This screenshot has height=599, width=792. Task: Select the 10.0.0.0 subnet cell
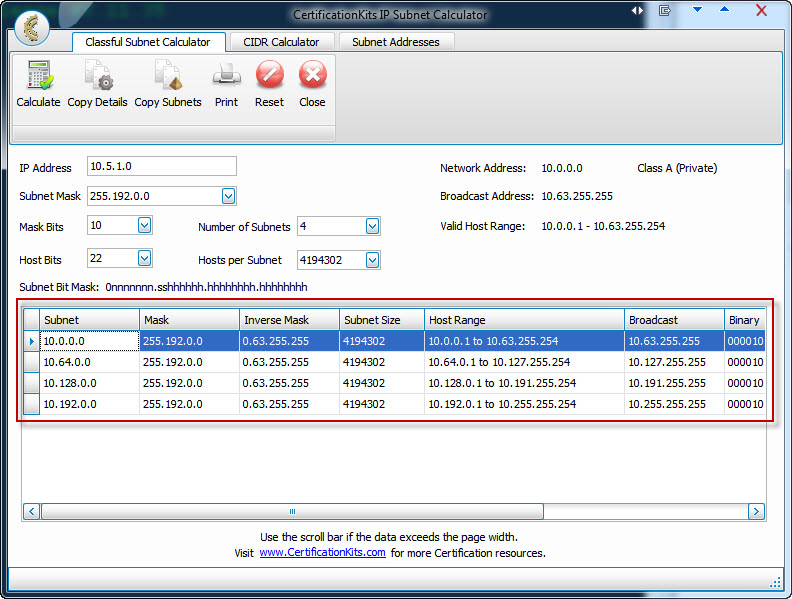point(89,341)
